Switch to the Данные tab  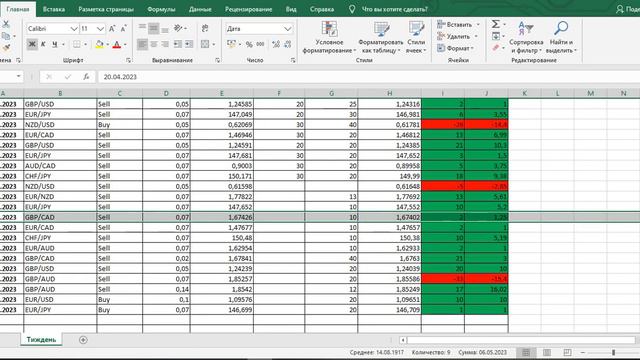click(200, 9)
